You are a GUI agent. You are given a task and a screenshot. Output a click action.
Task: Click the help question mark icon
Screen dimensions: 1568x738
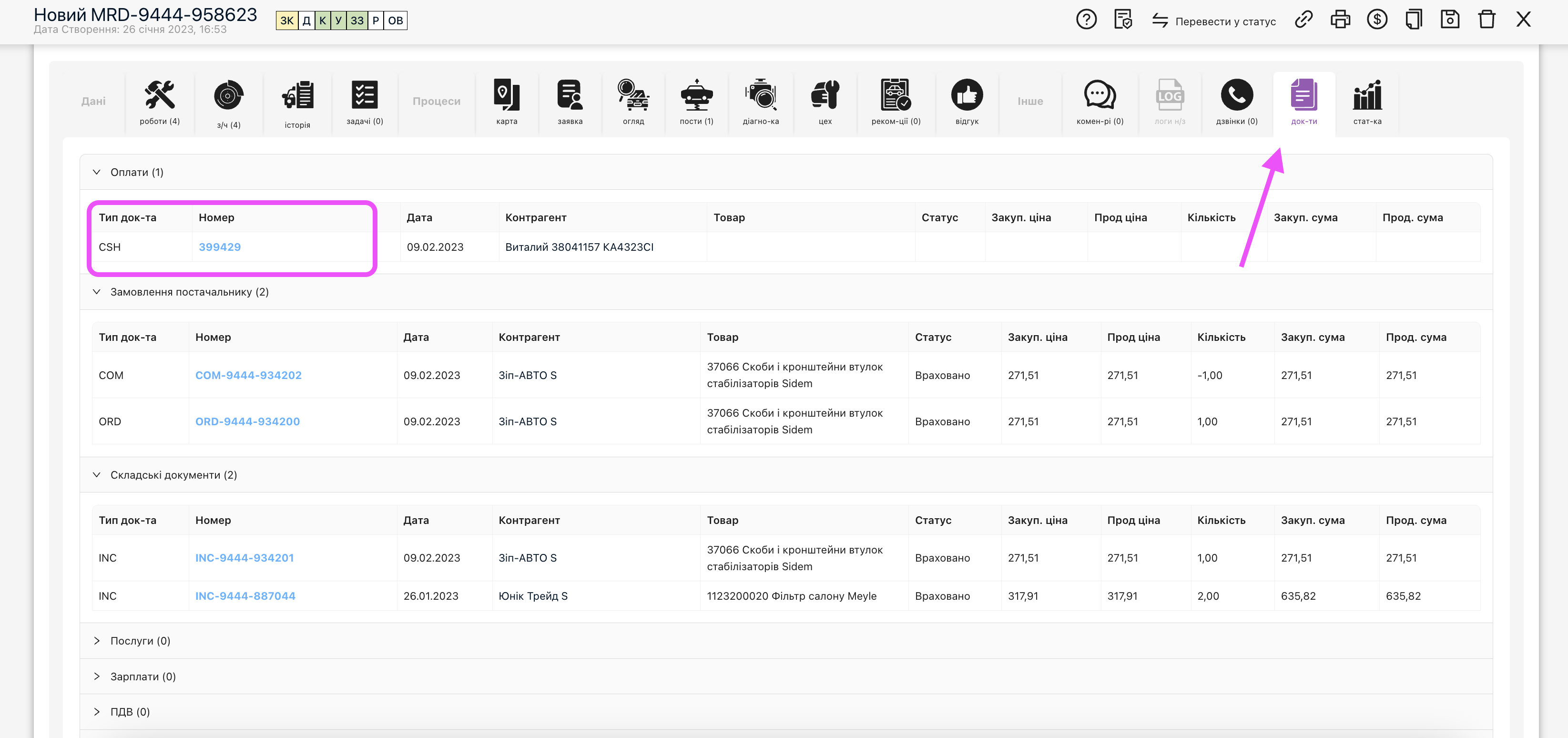coord(1086,20)
